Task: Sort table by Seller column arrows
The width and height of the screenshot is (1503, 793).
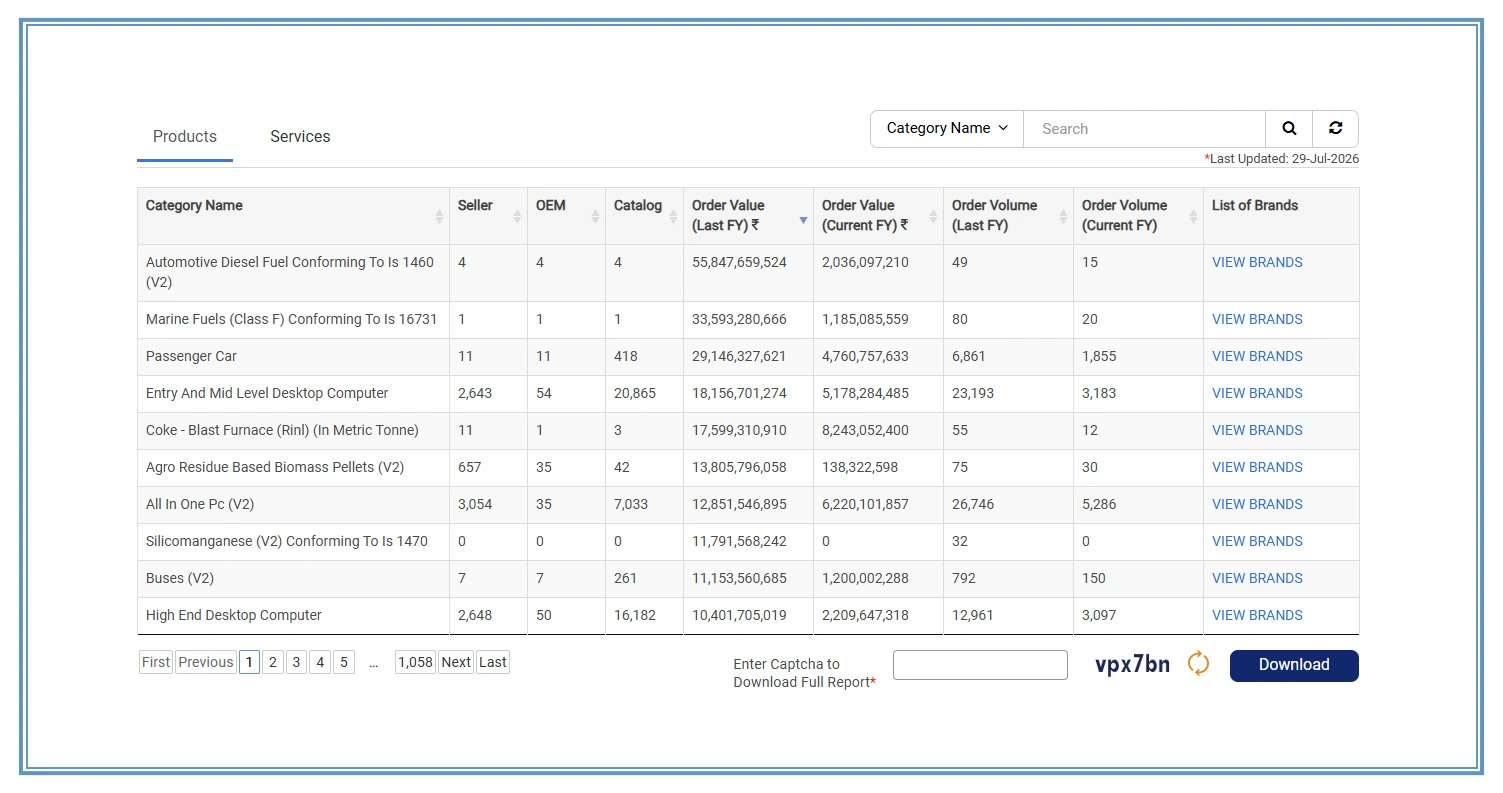Action: click(x=517, y=216)
